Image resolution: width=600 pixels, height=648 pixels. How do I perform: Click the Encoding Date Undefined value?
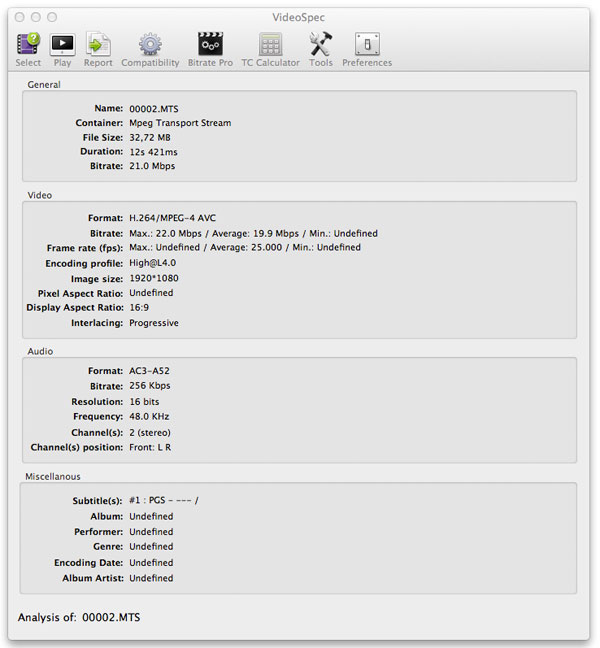point(151,563)
